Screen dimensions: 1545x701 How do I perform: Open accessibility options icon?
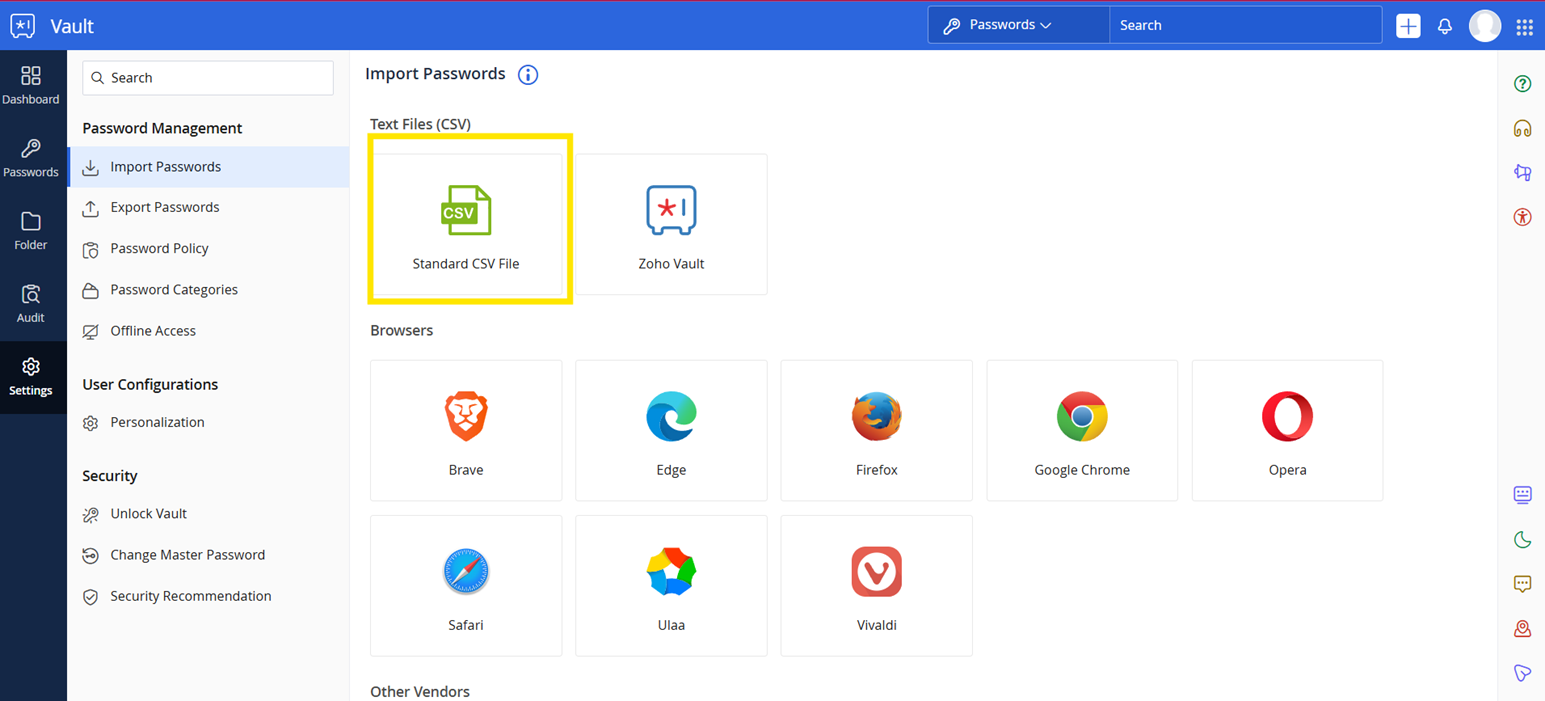pos(1522,216)
